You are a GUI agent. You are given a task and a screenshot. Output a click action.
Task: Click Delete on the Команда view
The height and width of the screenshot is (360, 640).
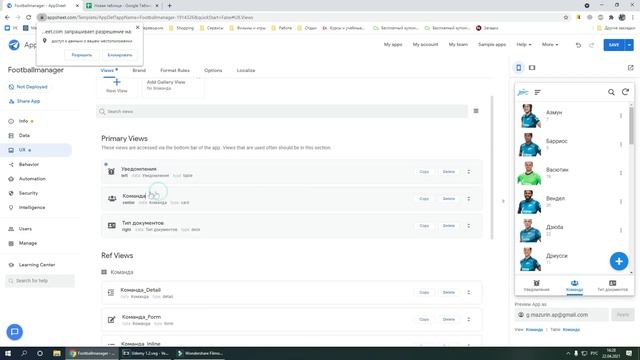pos(449,199)
